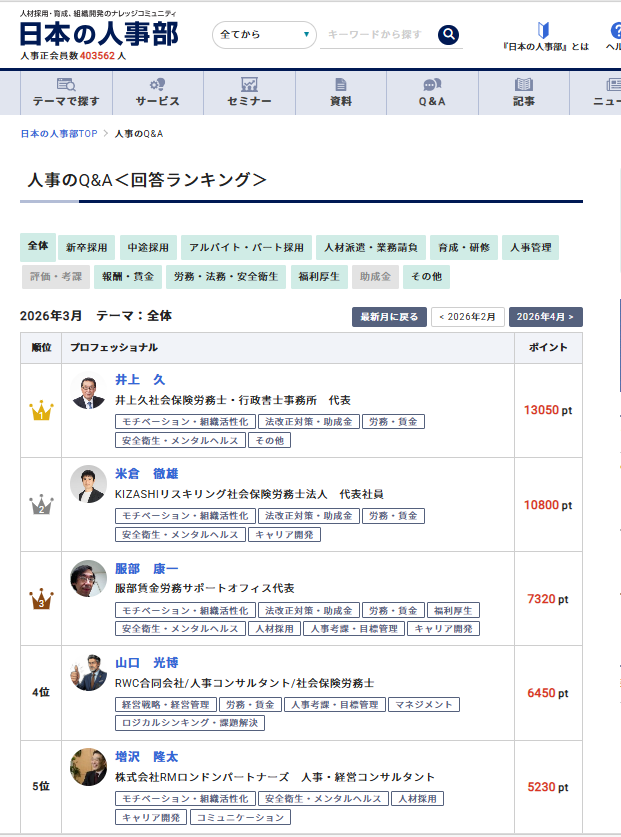Image resolution: width=621 pixels, height=837 pixels.
Task: Go to next month 2026年4月
Action: coord(545,317)
